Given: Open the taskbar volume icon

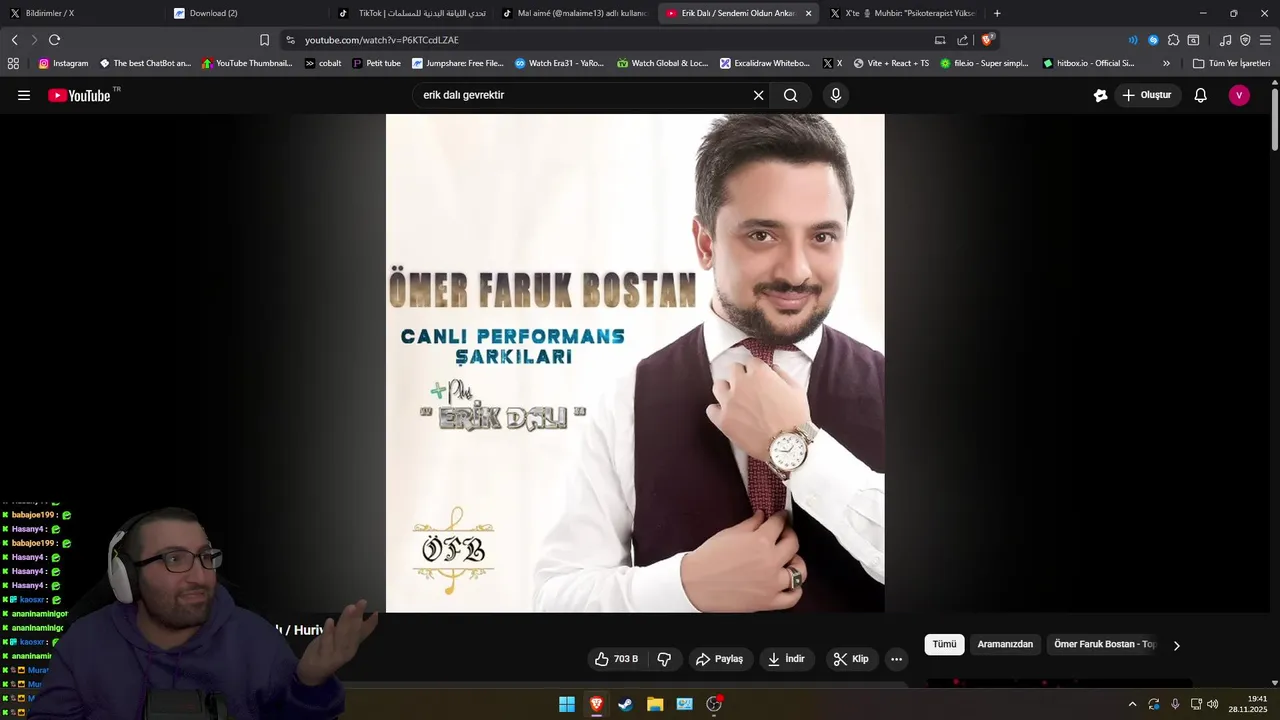Looking at the screenshot, I should tap(1212, 704).
